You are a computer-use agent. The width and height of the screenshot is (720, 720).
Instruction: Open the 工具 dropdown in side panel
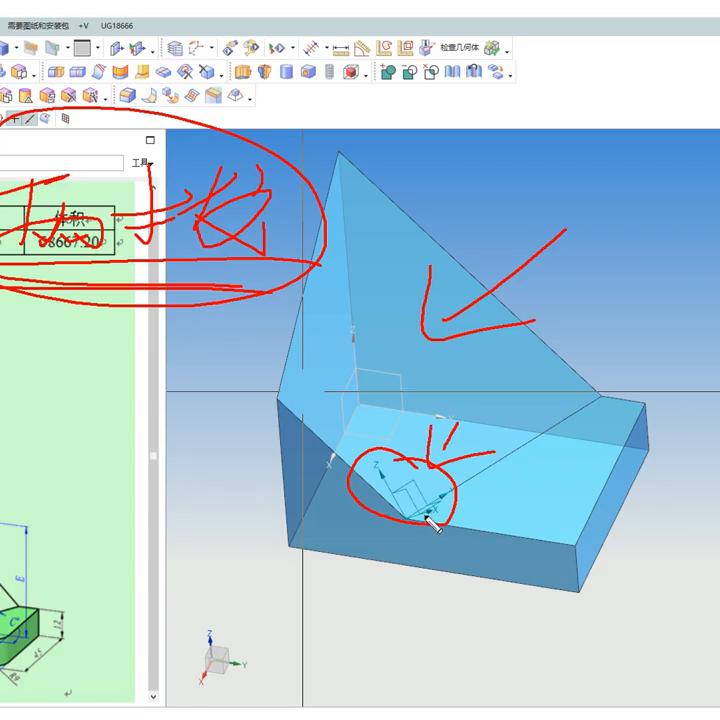(141, 163)
